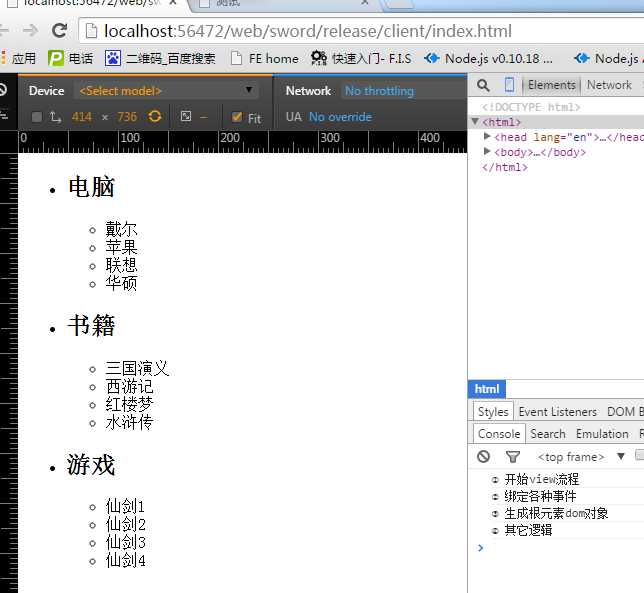Image resolution: width=644 pixels, height=593 pixels.
Task: Clear the console with the clear icon
Action: click(483, 456)
